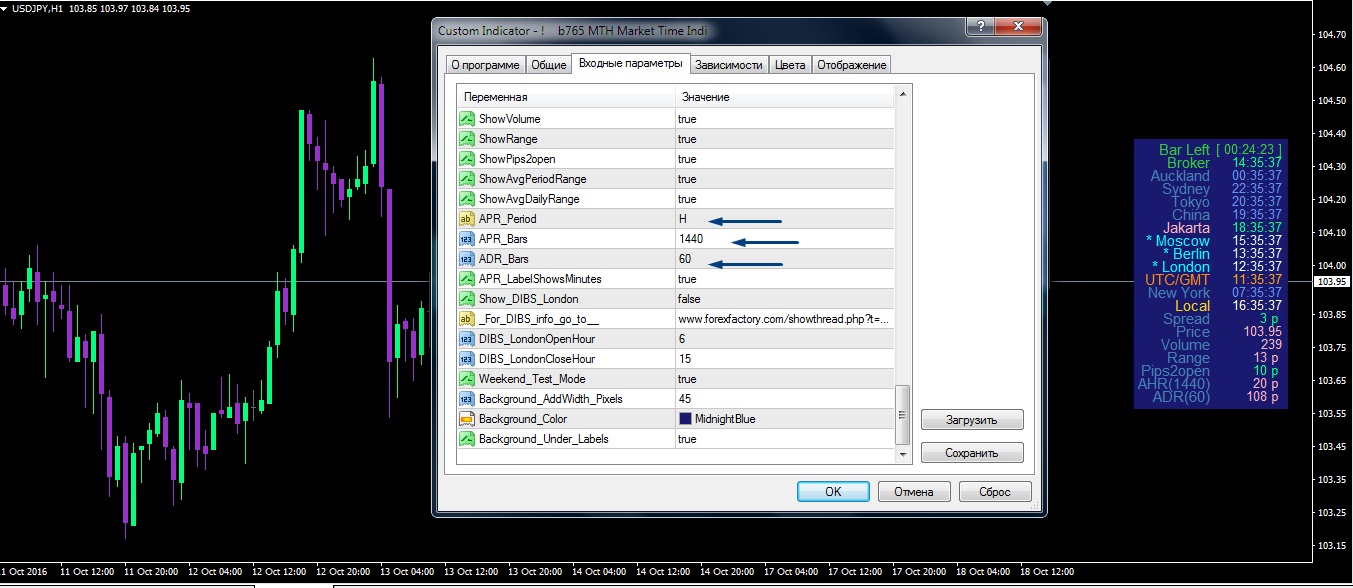Select the ShowRange parameter type icon
Screen dimensions: 1353x588
pyautogui.click(x=467, y=139)
